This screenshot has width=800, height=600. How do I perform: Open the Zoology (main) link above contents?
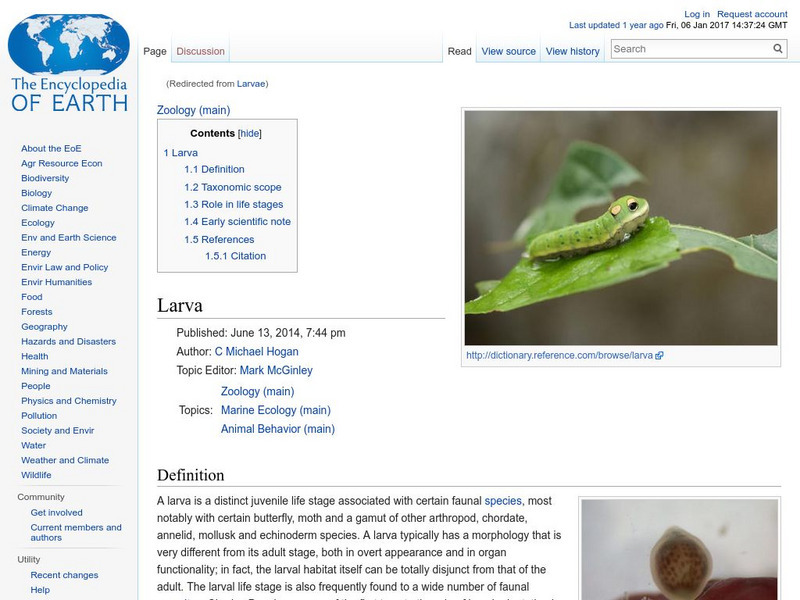[193, 110]
